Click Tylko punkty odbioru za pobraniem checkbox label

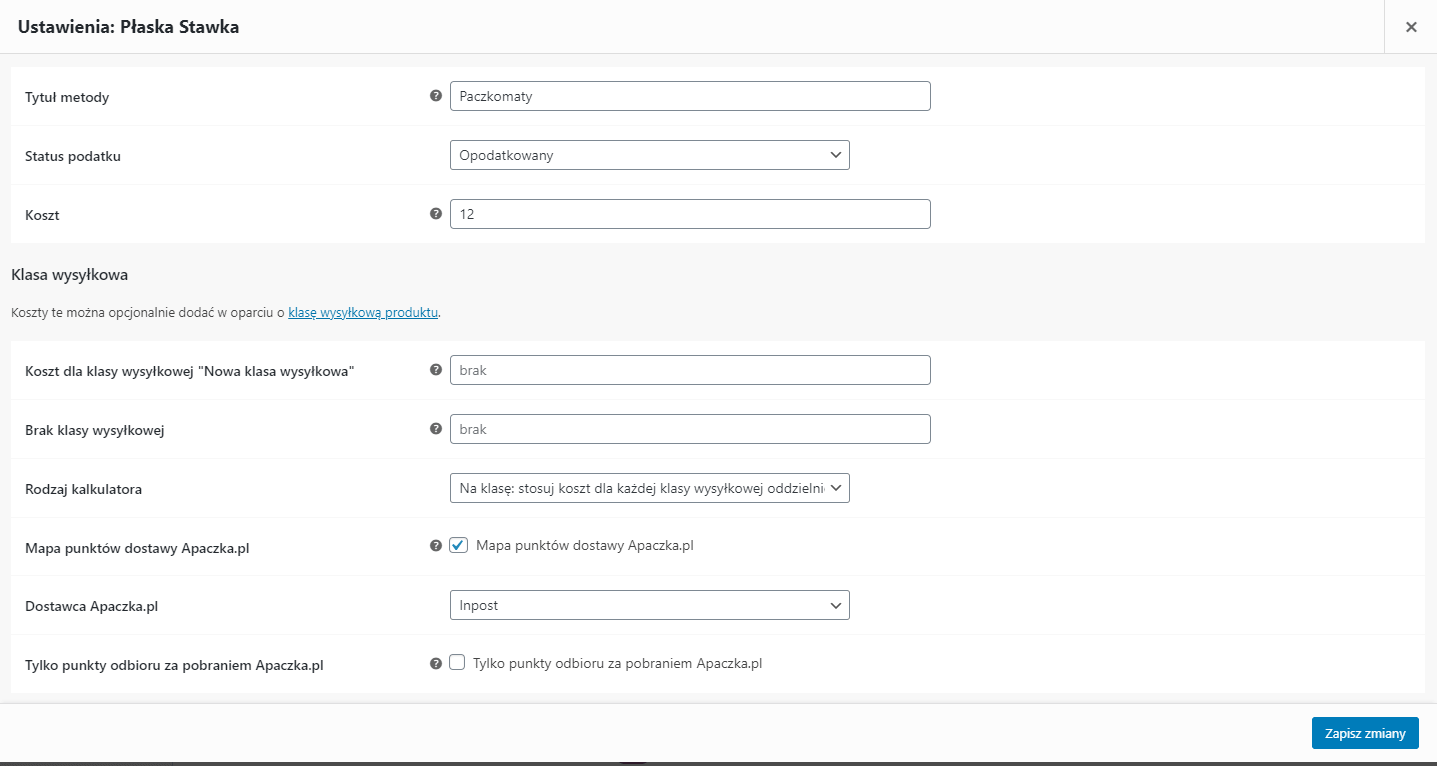pyautogui.click(x=617, y=663)
